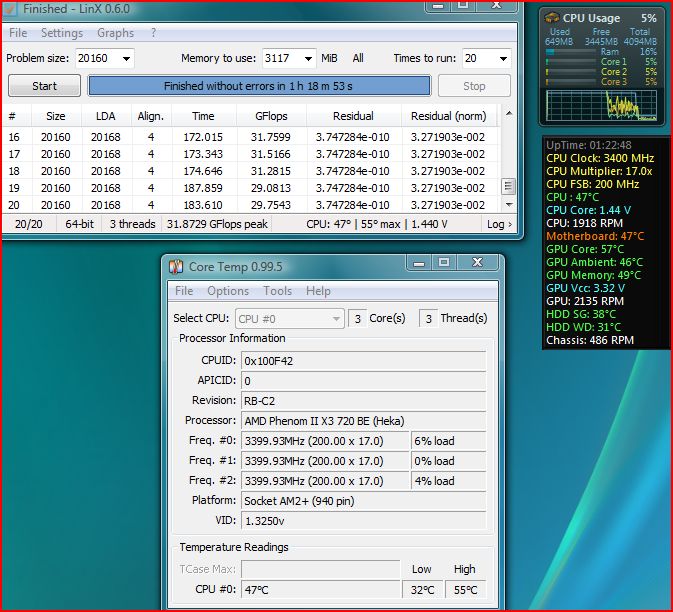Click the results list scroll down arrow
The height and width of the screenshot is (612, 673).
tap(509, 205)
